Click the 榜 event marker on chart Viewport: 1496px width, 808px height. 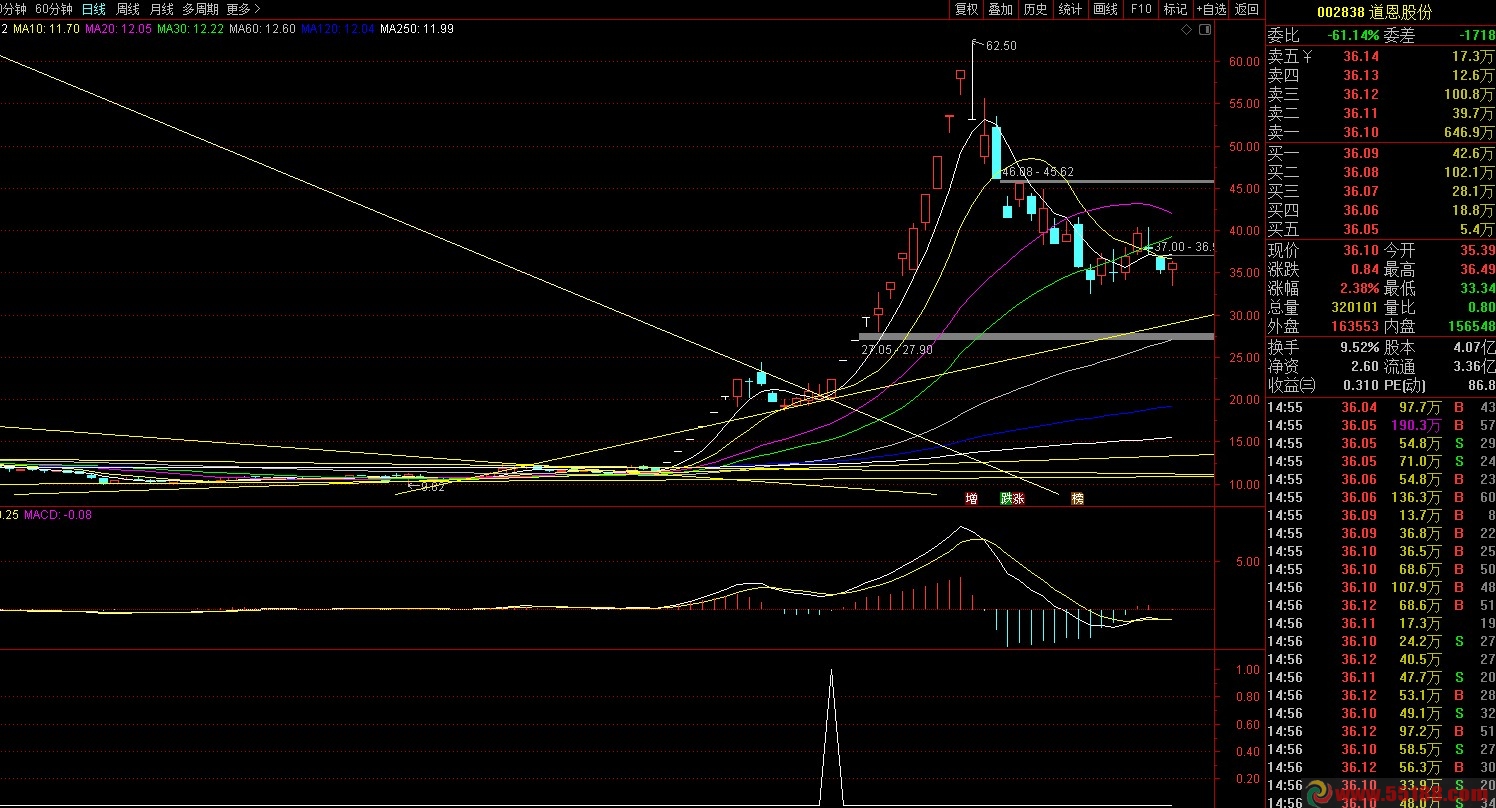[x=1077, y=498]
